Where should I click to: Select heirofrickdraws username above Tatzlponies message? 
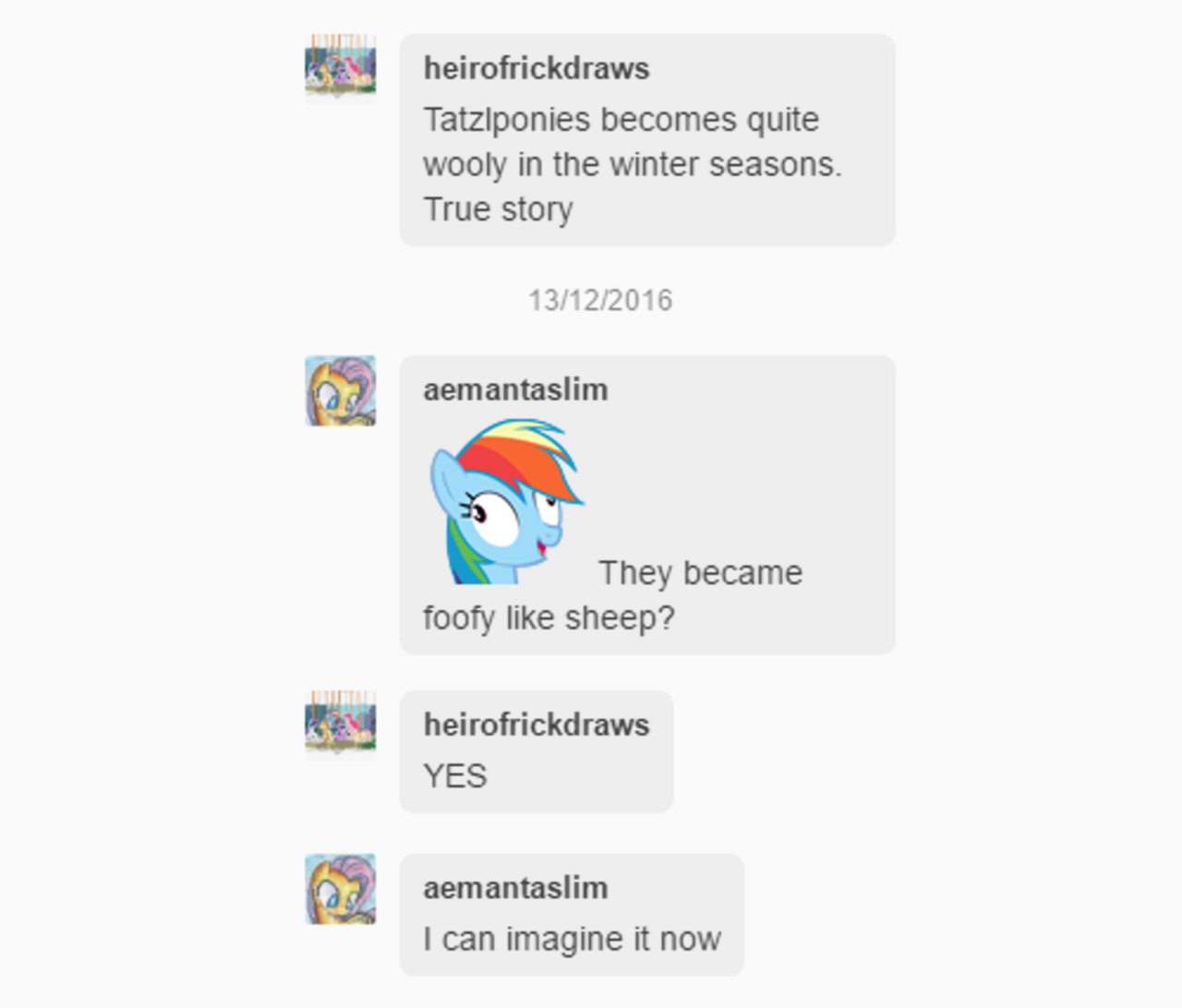tap(537, 68)
